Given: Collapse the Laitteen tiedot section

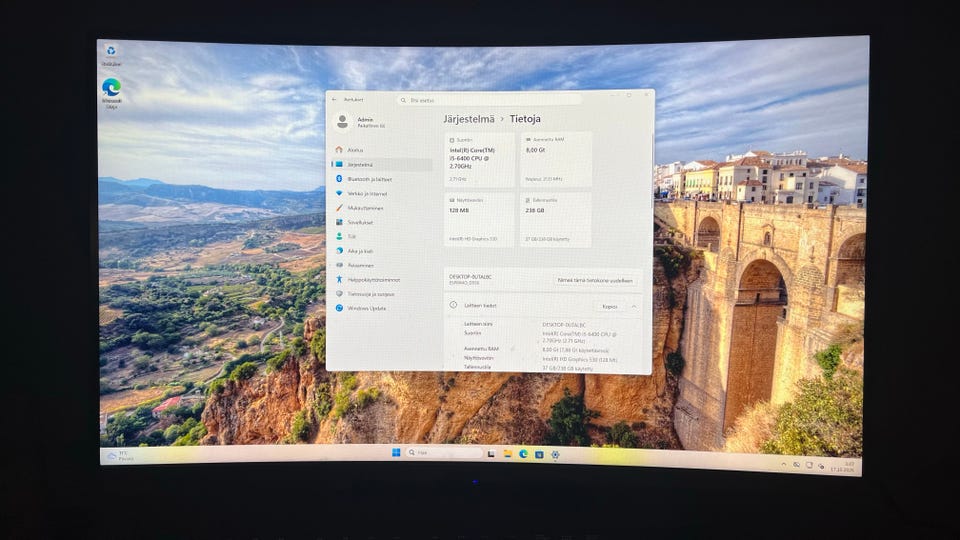Looking at the screenshot, I should (x=634, y=306).
